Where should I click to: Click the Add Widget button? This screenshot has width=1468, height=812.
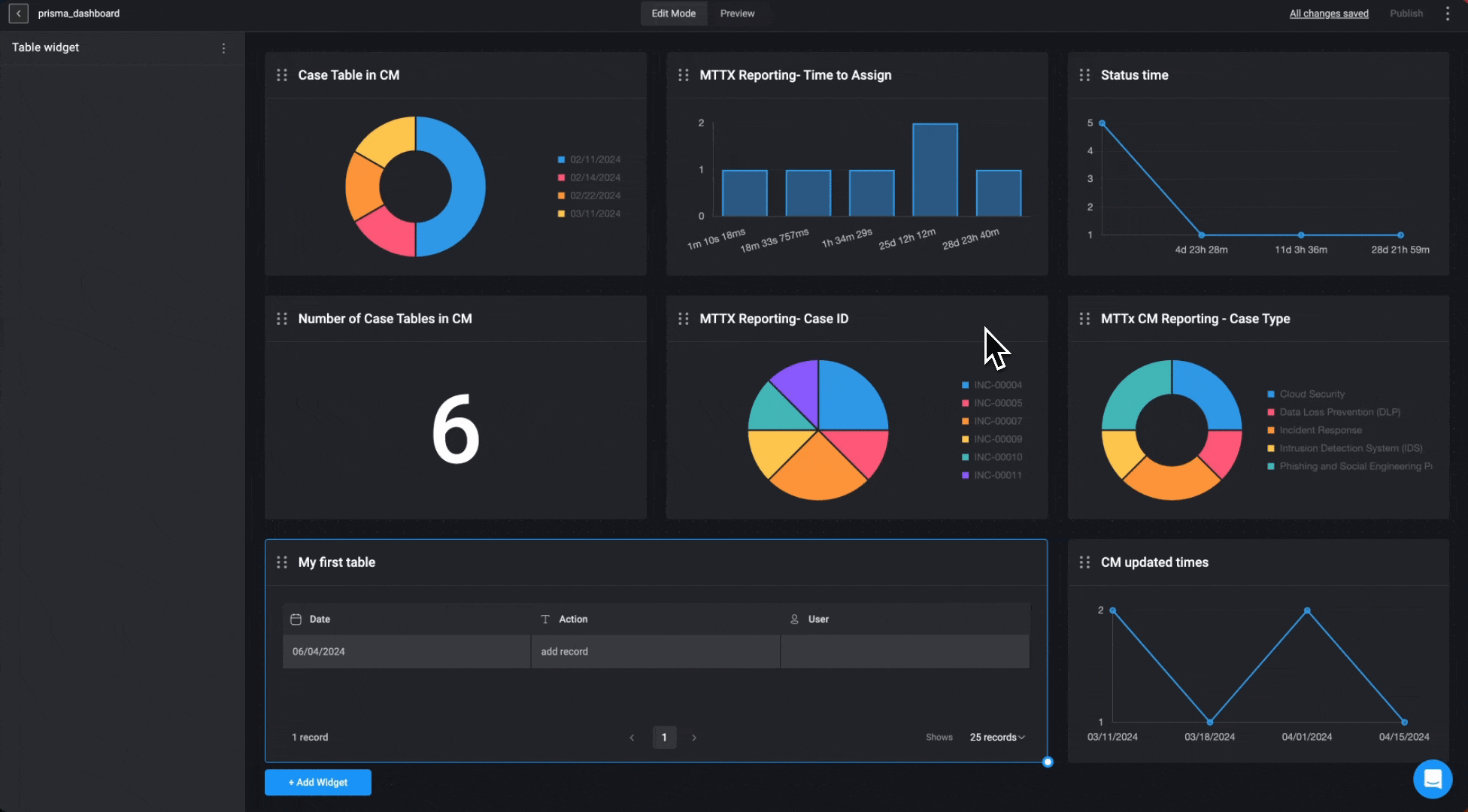click(x=318, y=783)
